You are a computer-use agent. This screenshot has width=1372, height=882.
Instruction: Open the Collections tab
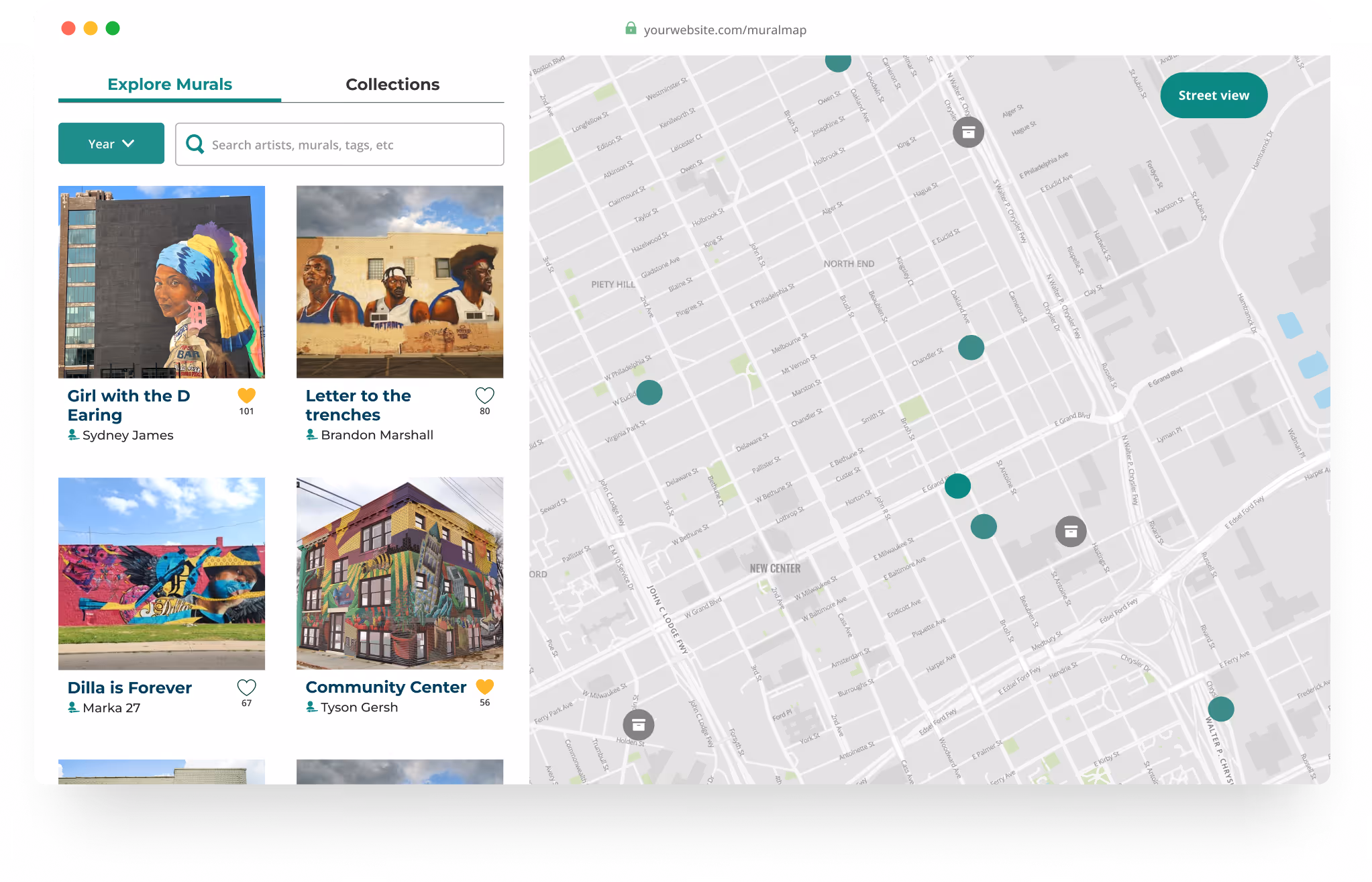(x=392, y=85)
